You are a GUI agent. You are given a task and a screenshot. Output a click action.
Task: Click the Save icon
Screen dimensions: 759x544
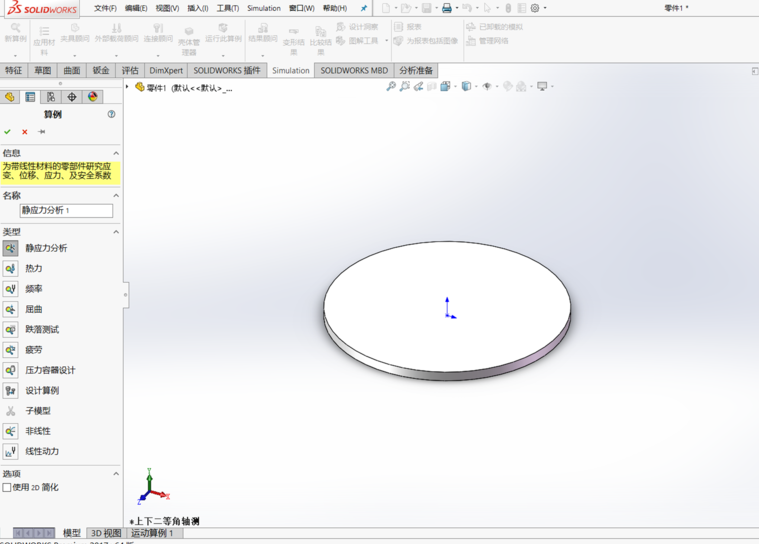[426, 8]
